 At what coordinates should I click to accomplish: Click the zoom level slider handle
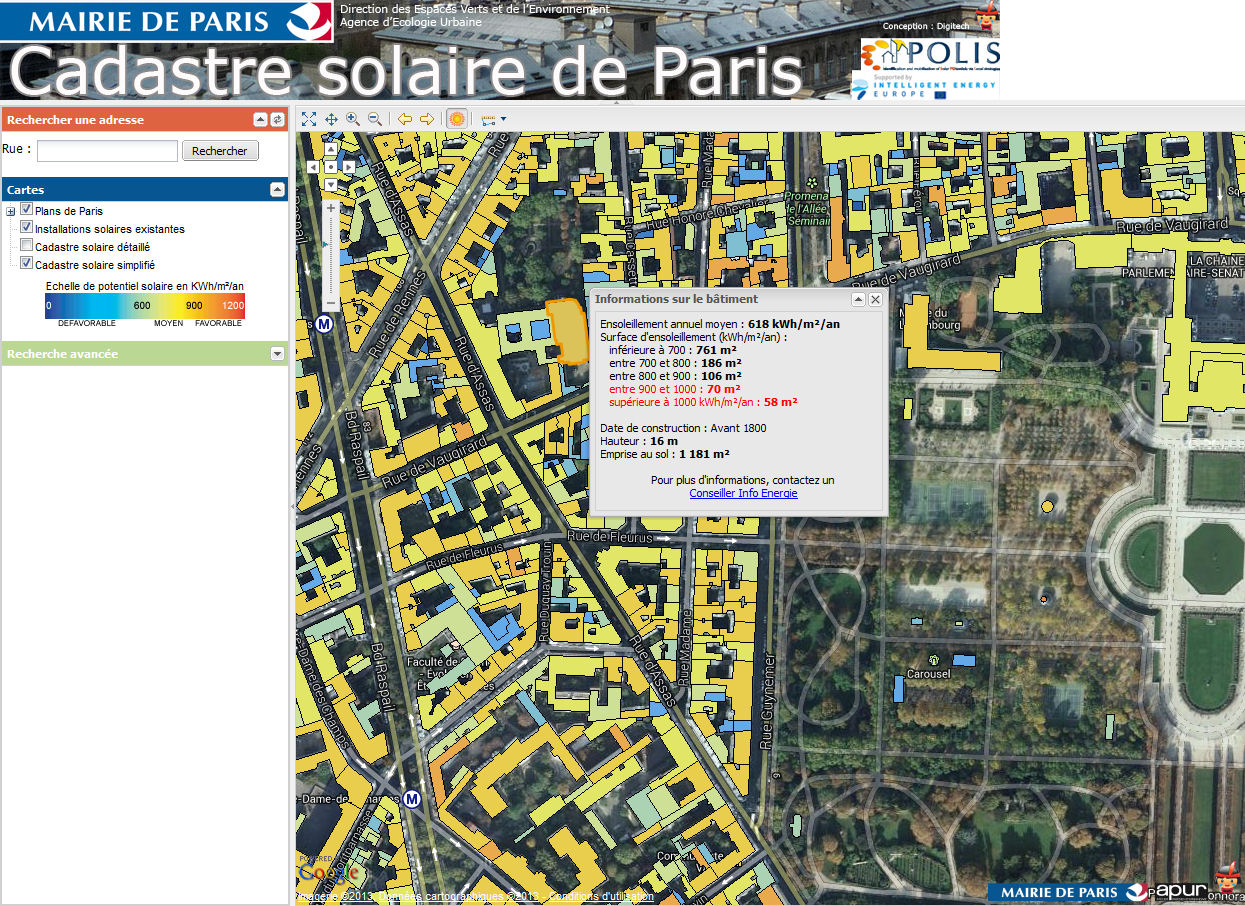tap(327, 243)
